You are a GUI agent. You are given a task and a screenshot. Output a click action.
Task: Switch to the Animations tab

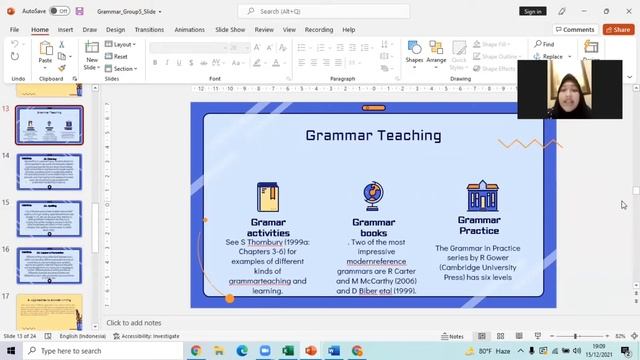189,29
